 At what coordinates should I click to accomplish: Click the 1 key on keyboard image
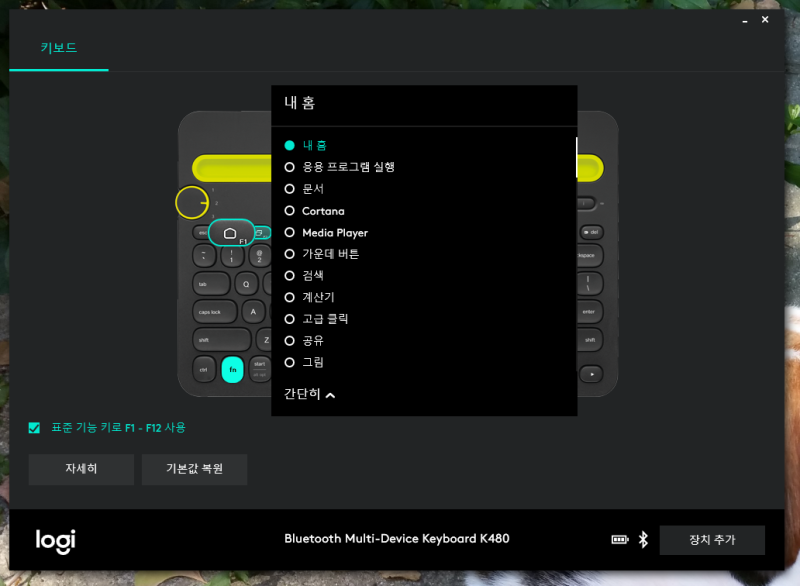point(232,255)
